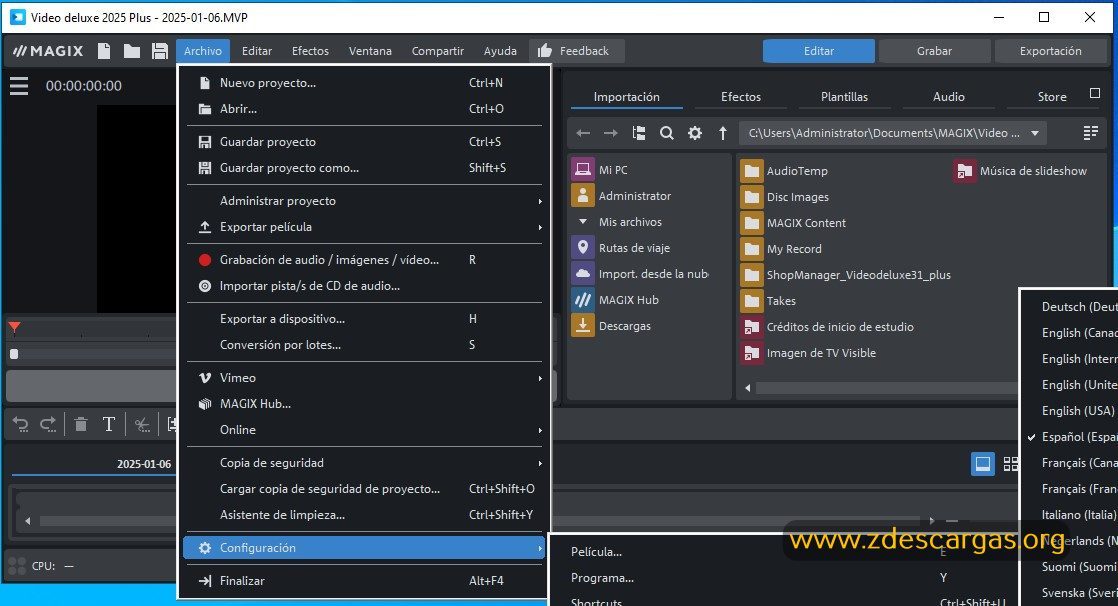Click the search magnifier in media pool

(x=667, y=133)
